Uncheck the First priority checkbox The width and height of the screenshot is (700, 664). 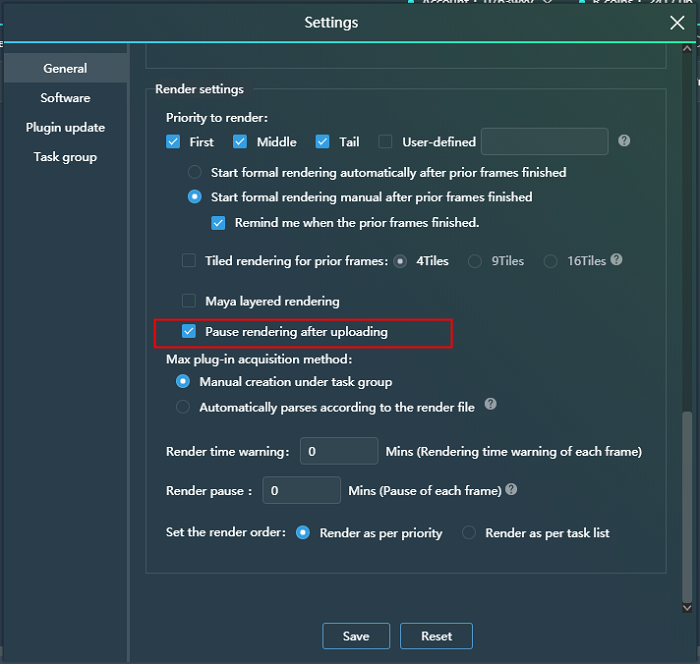click(x=174, y=142)
